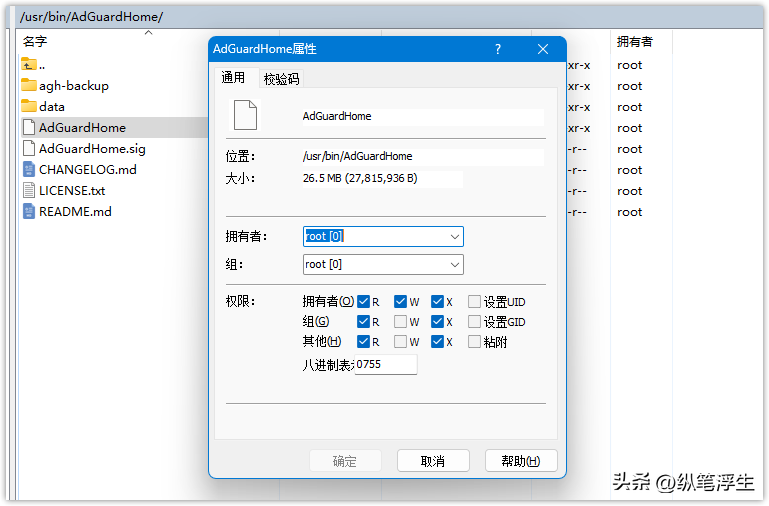Toggle group R permission checkbox
The image size is (769, 506).
(x=363, y=322)
